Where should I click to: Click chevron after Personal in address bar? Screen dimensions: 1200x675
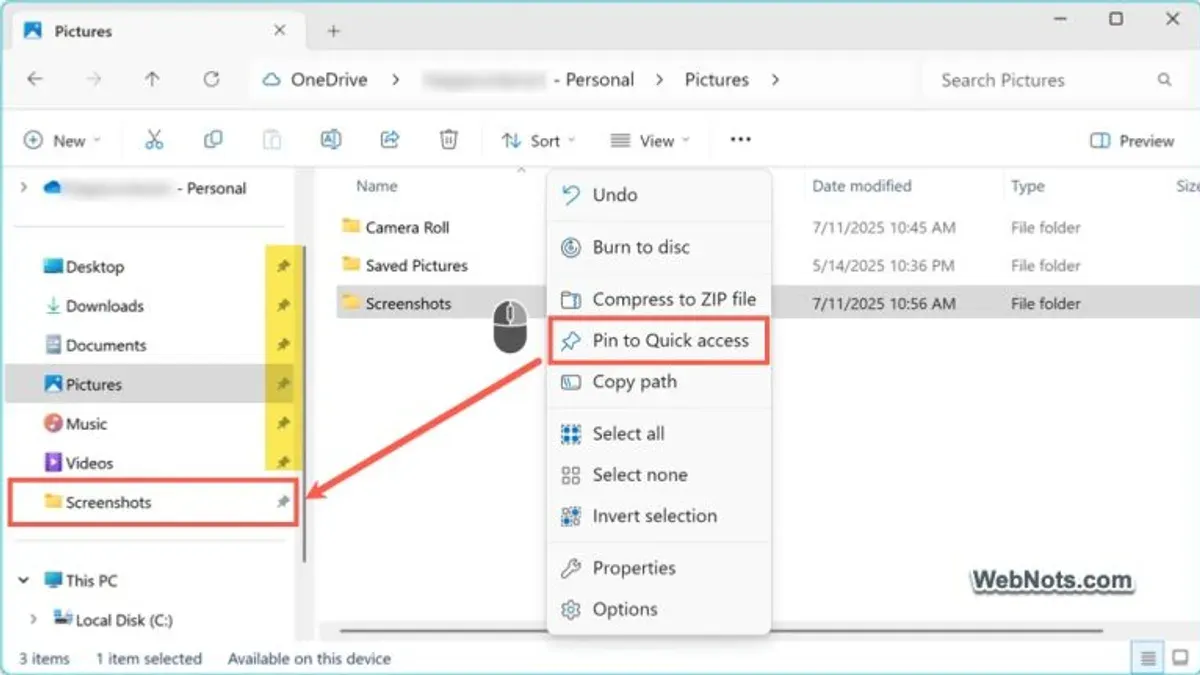pos(659,80)
